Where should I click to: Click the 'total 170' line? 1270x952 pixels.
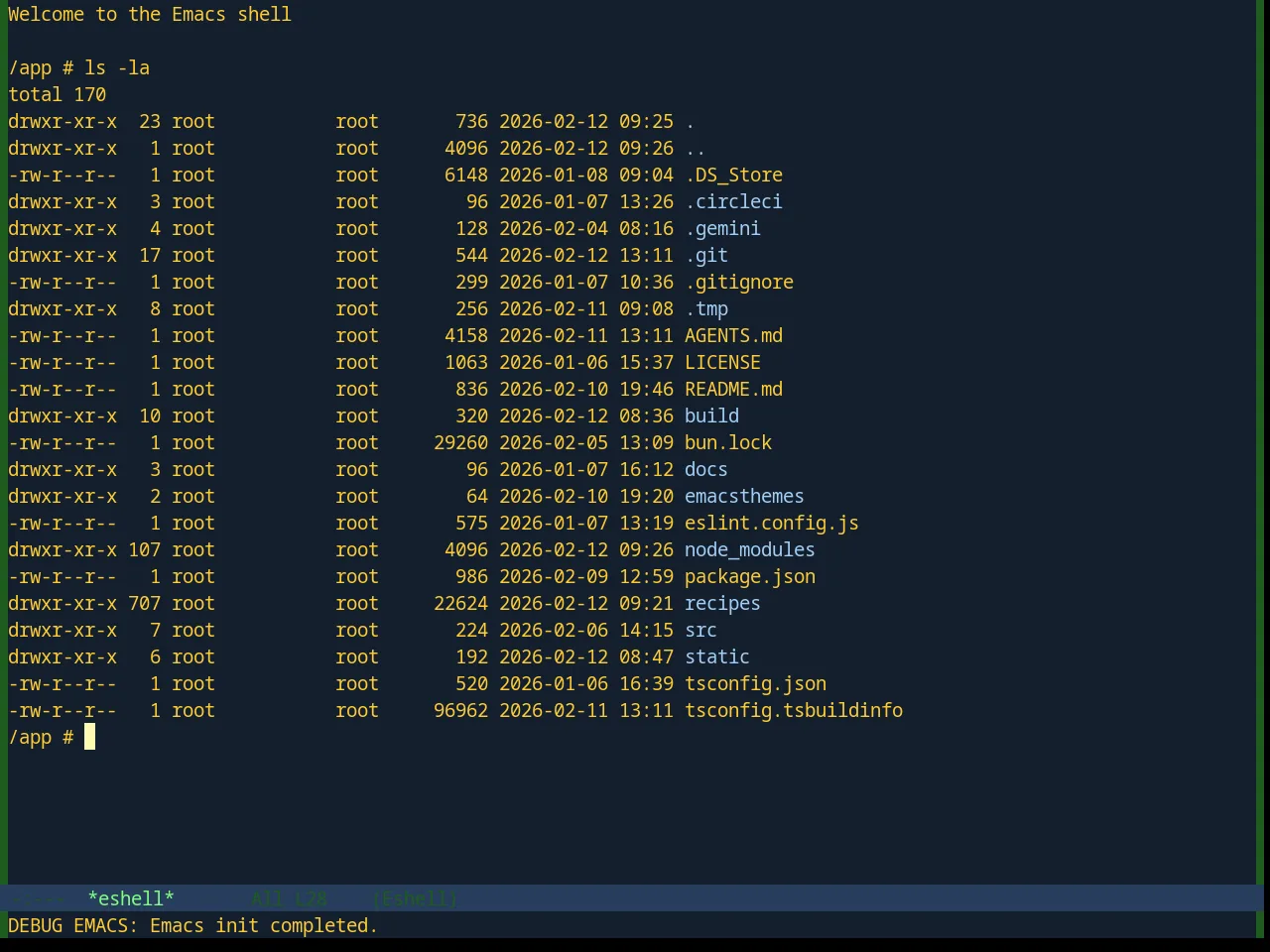coord(58,94)
